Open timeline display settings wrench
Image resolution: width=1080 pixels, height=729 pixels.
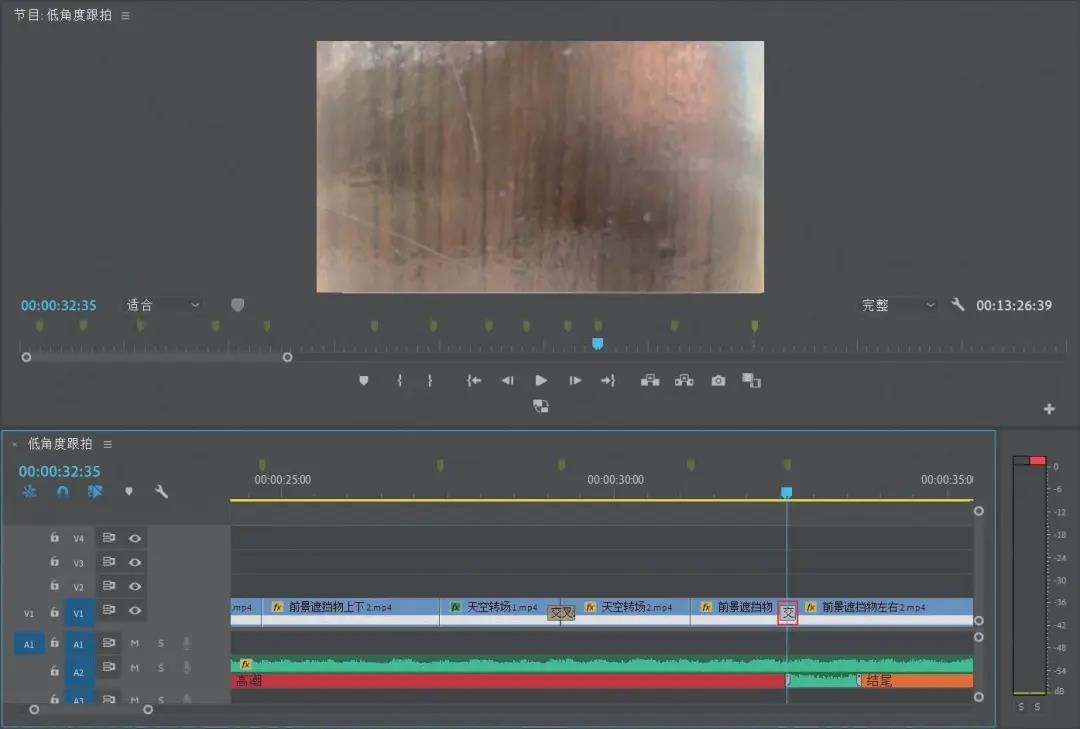[161, 491]
